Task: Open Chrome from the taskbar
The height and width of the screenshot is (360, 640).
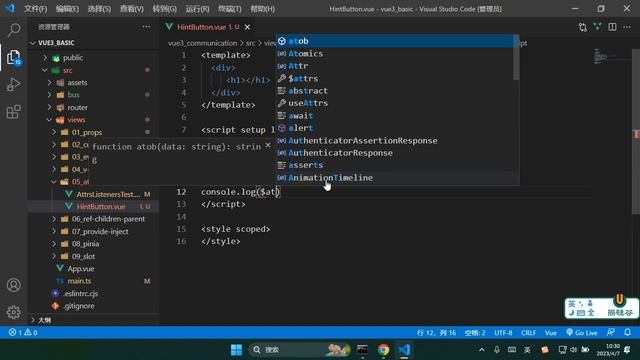Action: pos(383,350)
